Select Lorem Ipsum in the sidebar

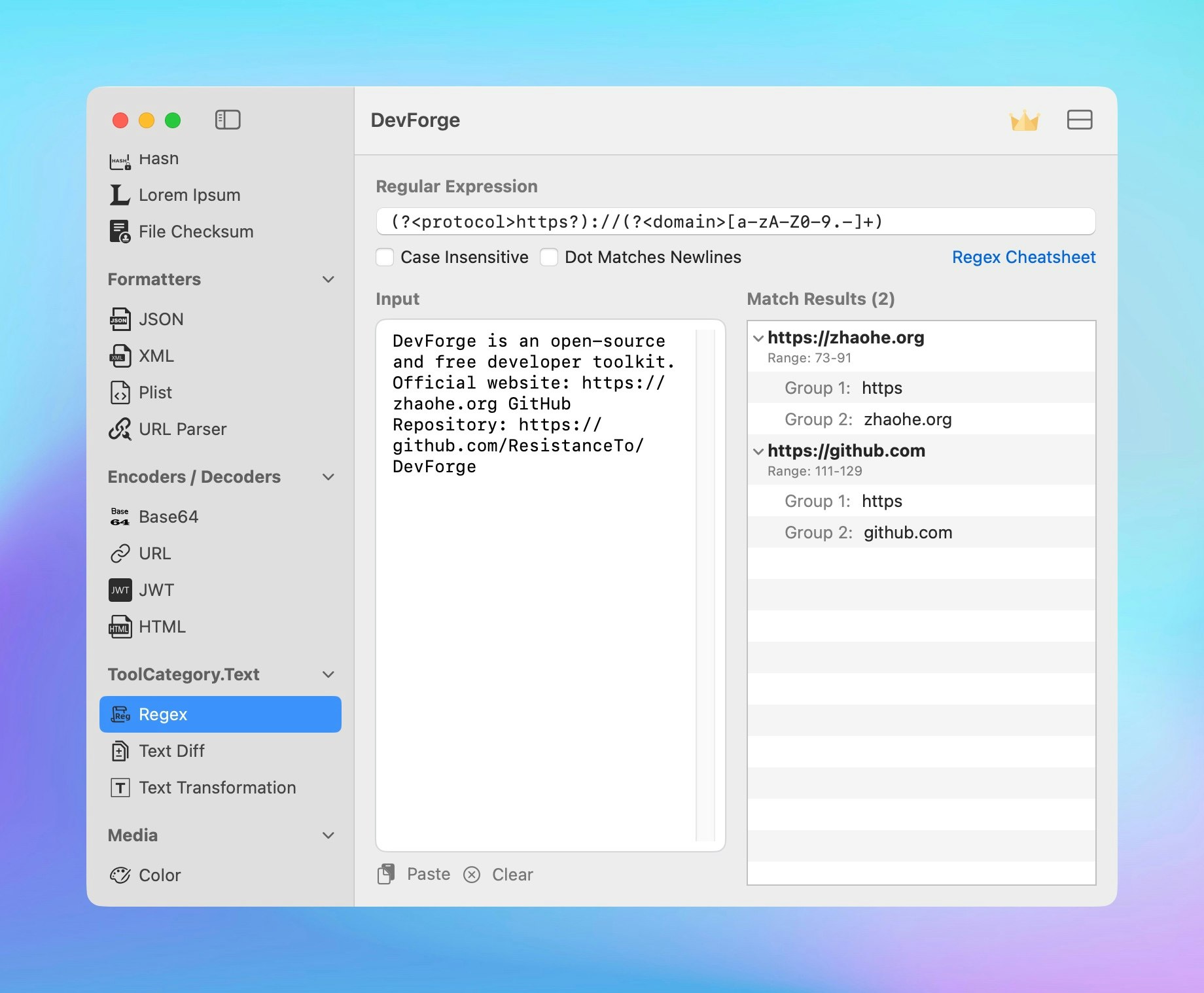(221, 195)
